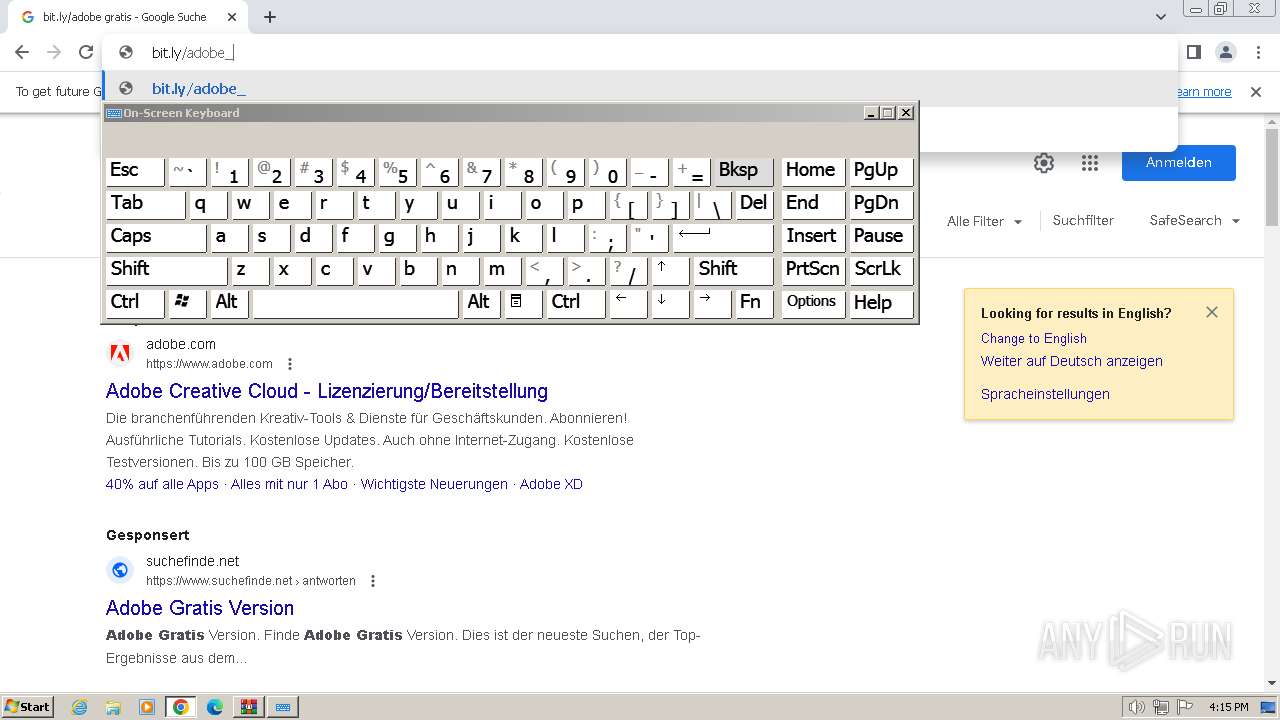Toggle the left Alt key on keyboard
The width and height of the screenshot is (1280, 720).
point(229,302)
